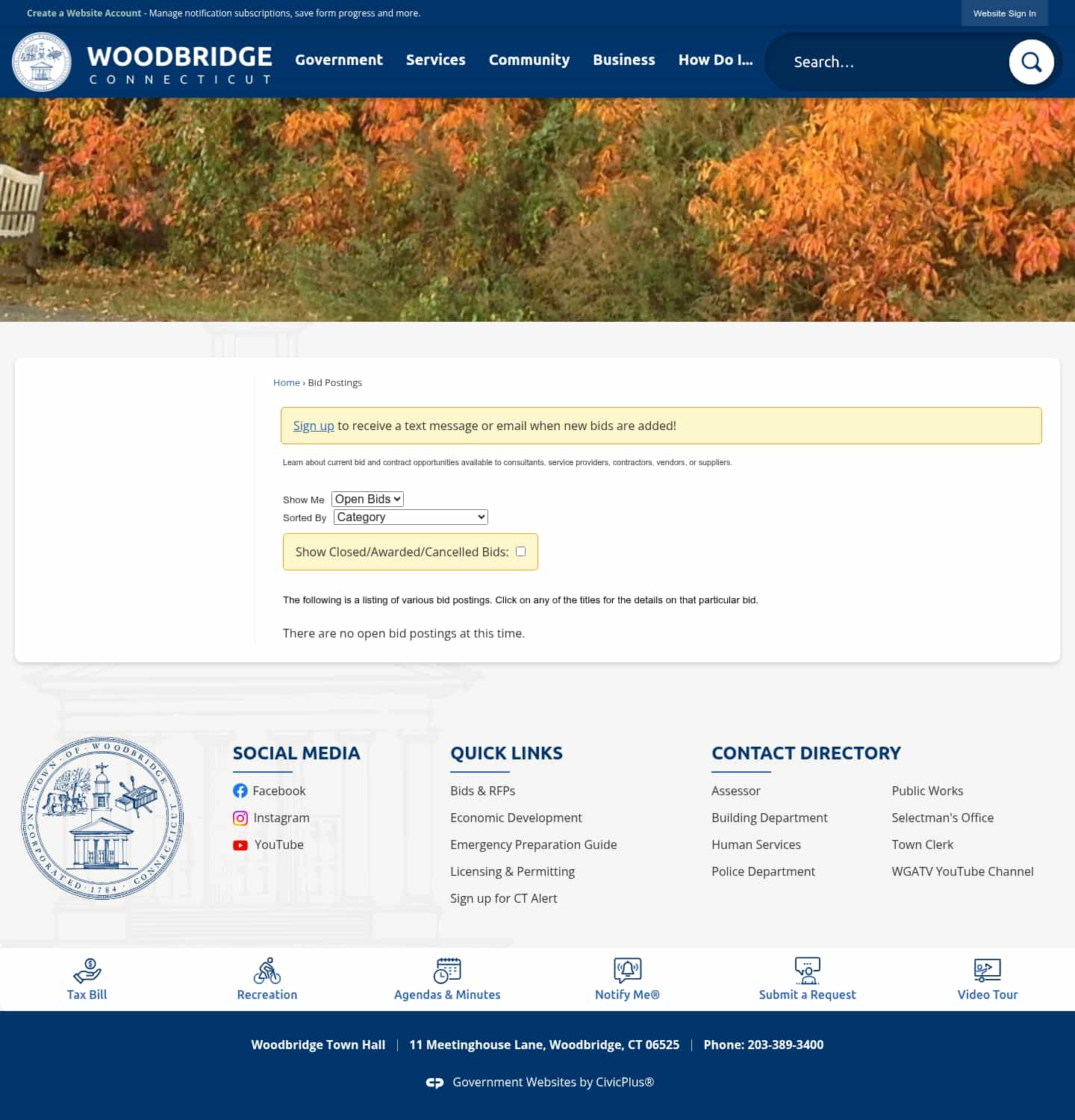This screenshot has width=1075, height=1120.
Task: Select the Services menu item
Action: click(x=435, y=60)
